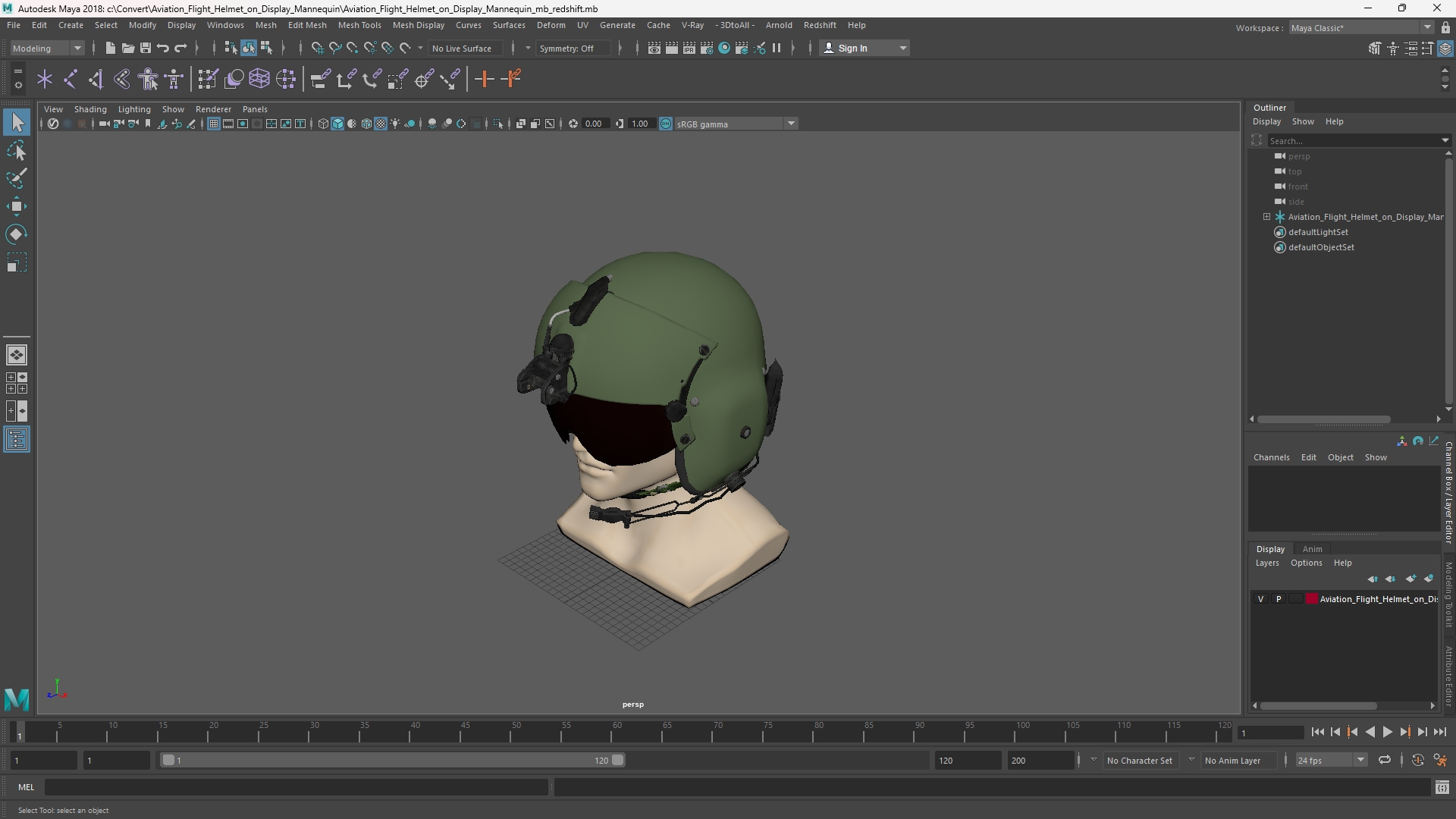Image resolution: width=1456 pixels, height=819 pixels.
Task: Open the Outliner layout shortcut icon
Action: coord(17,440)
